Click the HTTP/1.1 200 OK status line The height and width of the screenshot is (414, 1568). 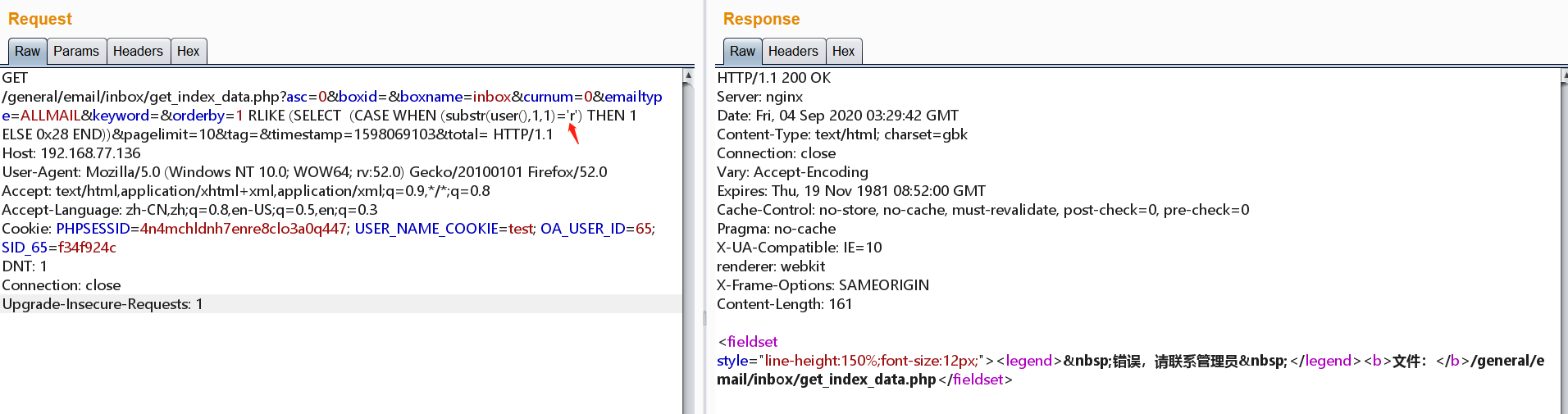[773, 78]
